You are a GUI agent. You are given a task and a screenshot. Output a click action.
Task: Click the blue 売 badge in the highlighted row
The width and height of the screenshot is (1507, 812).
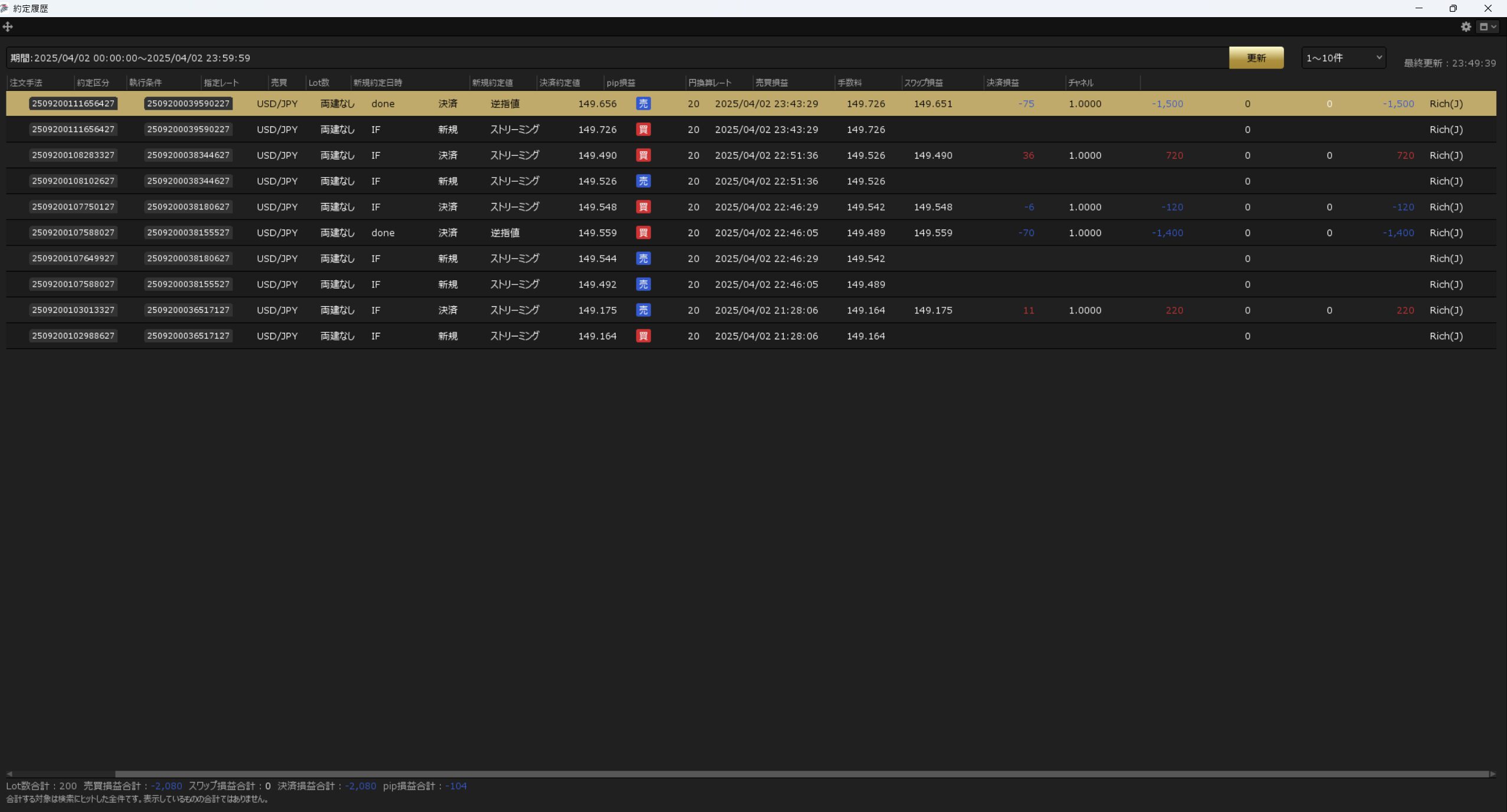643,104
